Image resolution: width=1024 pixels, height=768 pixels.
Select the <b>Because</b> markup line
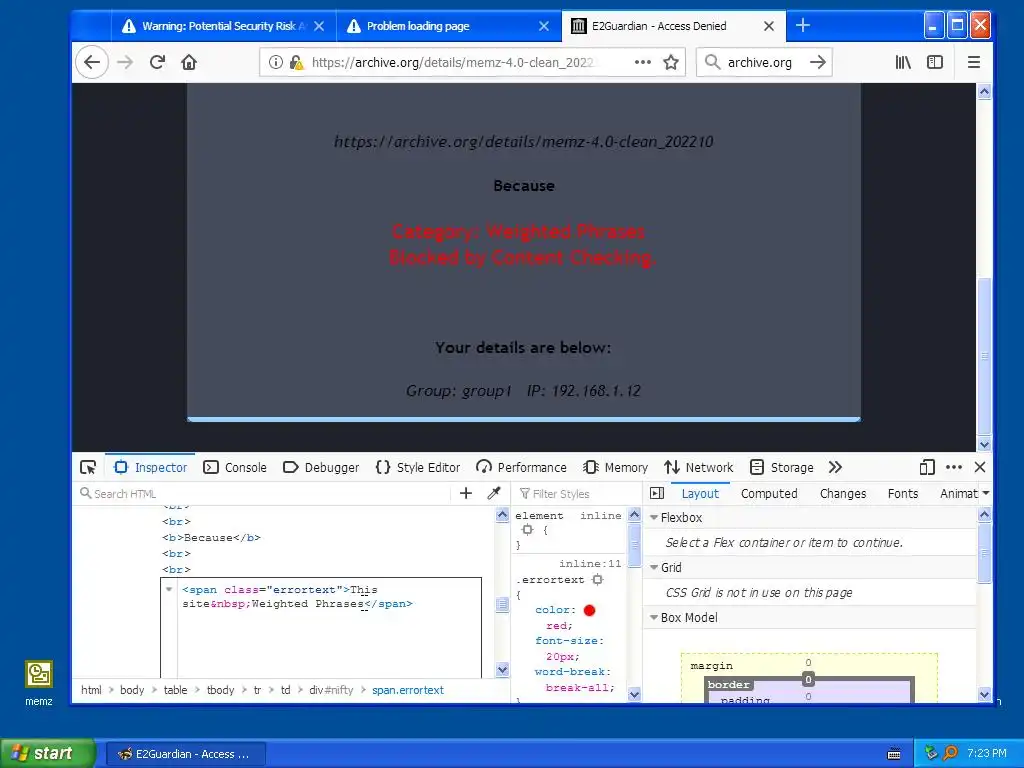pos(212,538)
